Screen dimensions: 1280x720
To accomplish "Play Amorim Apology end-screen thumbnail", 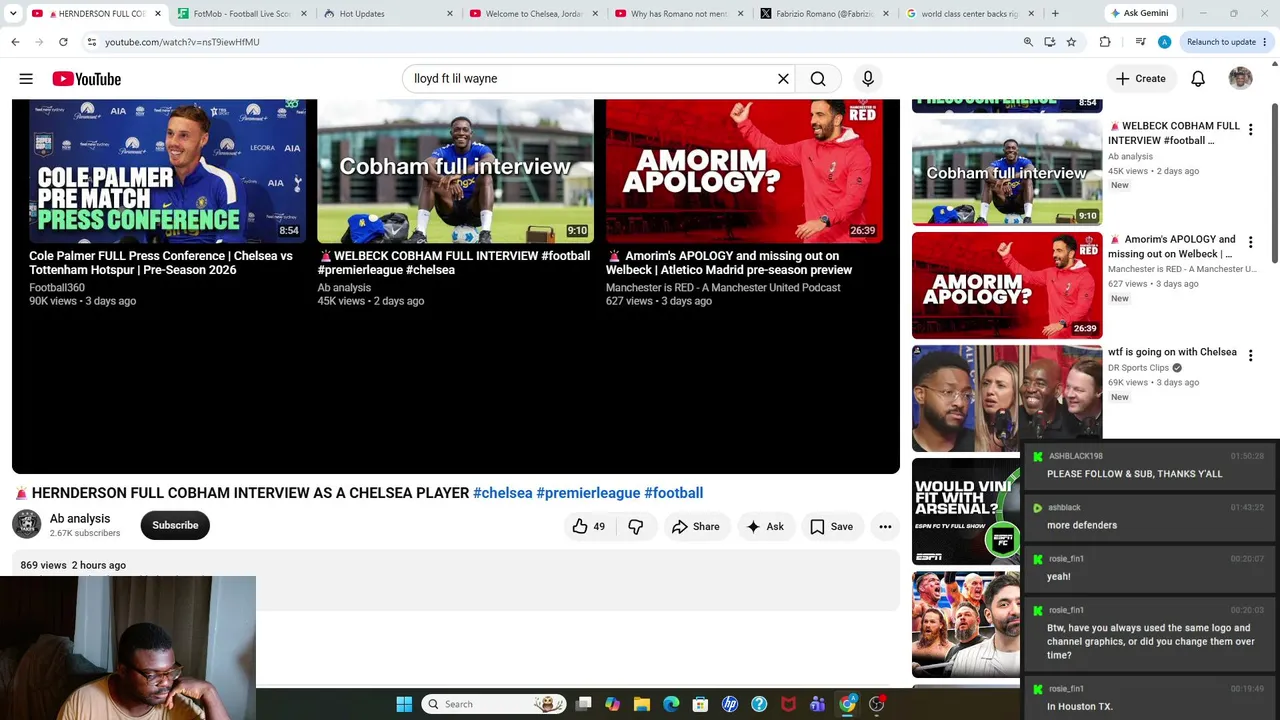I will tap(744, 171).
